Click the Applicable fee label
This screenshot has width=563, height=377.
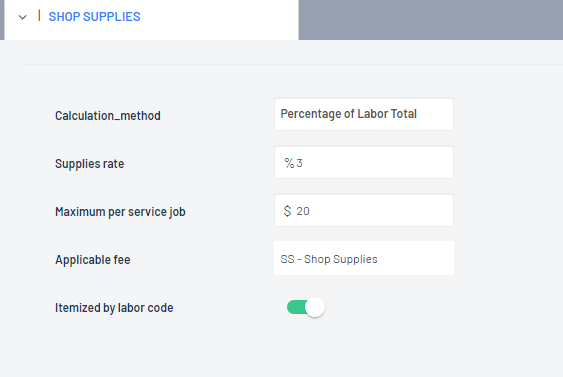click(93, 260)
